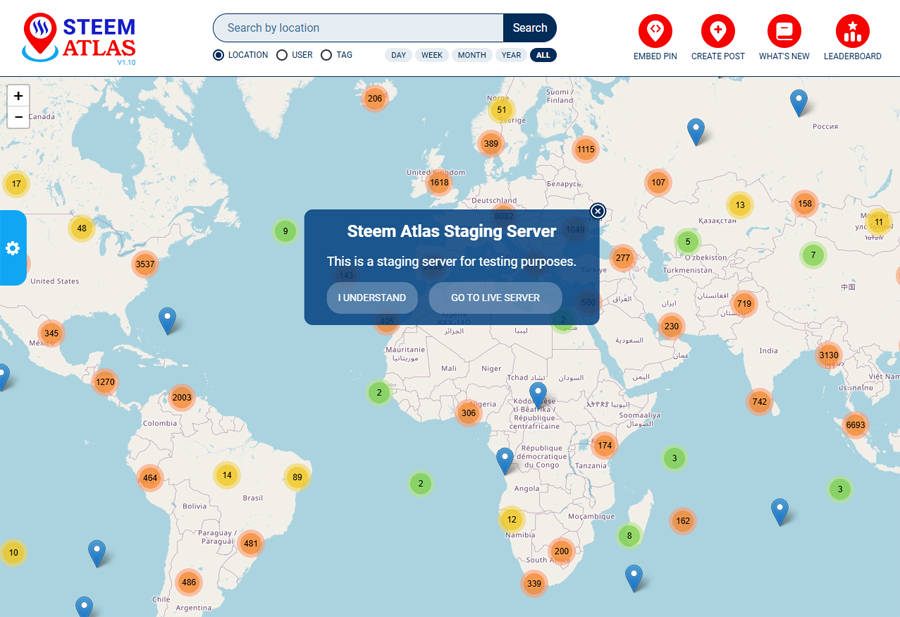Viewport: 900px width, 617px height.
Task: Open the Leaderboard
Action: (x=852, y=37)
